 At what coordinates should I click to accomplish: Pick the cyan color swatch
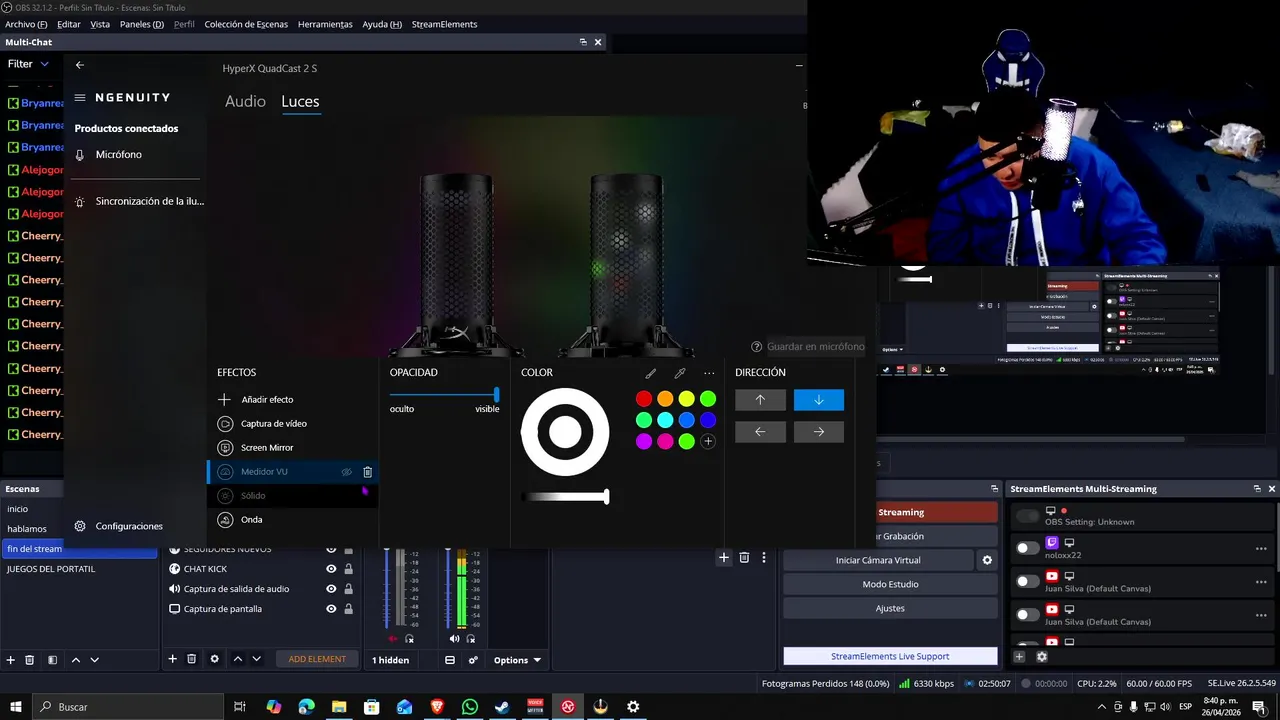[665, 420]
